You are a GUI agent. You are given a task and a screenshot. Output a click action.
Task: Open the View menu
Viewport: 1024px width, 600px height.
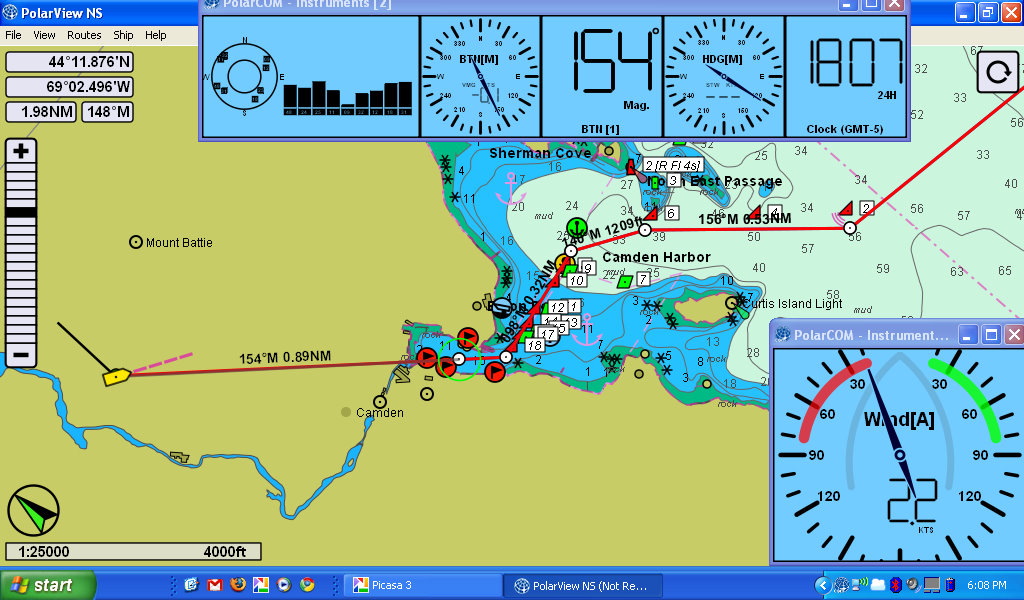tap(44, 35)
